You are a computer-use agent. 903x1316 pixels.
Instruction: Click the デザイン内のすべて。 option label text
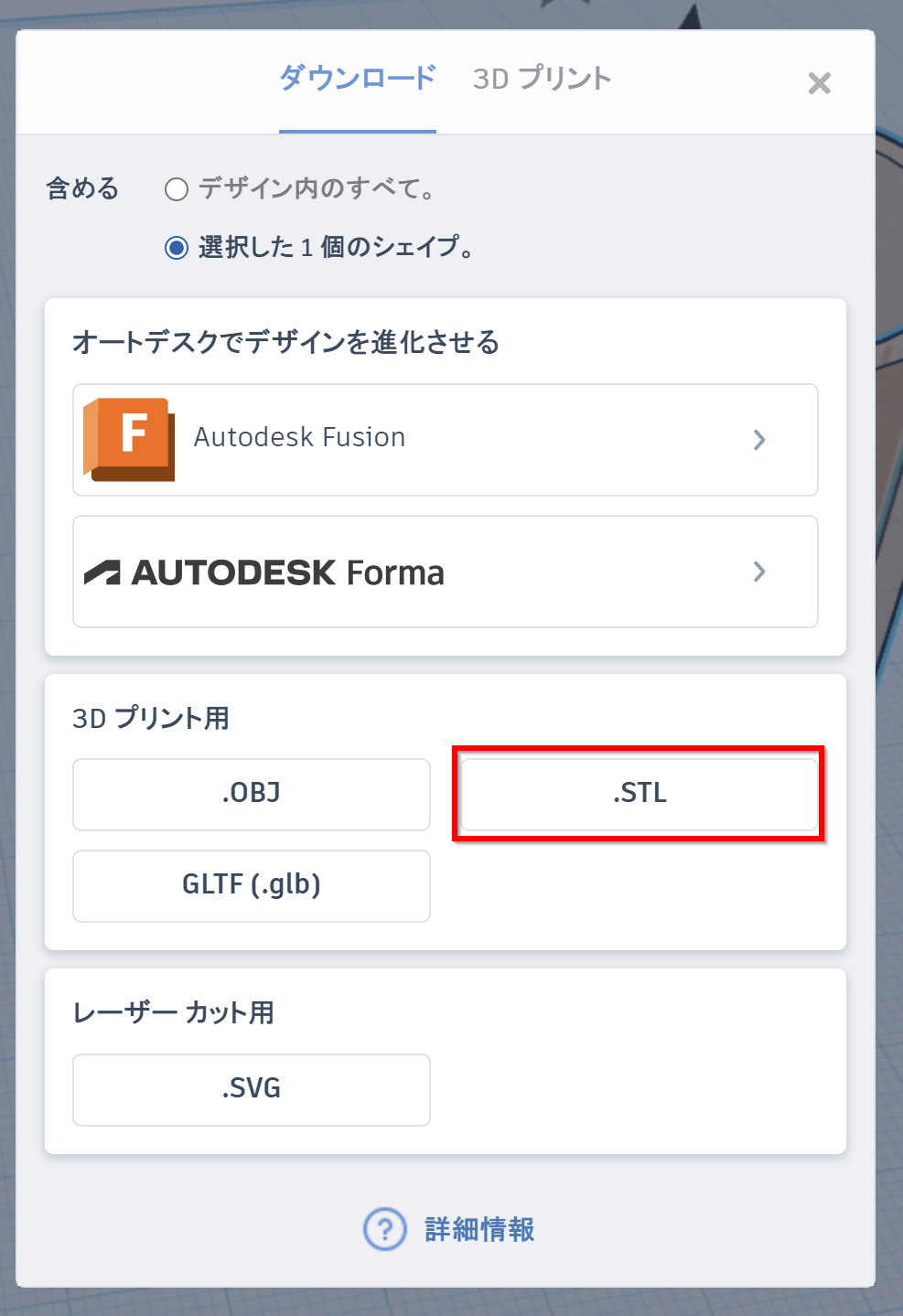(x=317, y=189)
